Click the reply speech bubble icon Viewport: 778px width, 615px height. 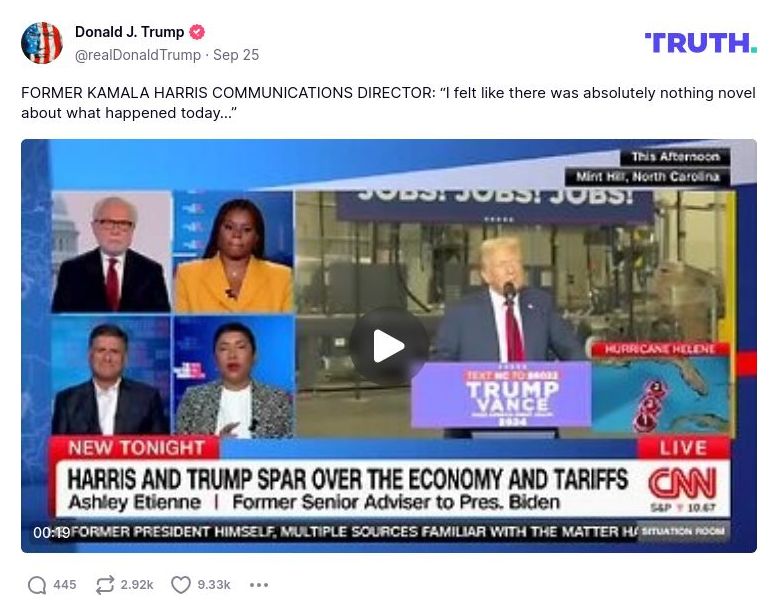click(37, 585)
